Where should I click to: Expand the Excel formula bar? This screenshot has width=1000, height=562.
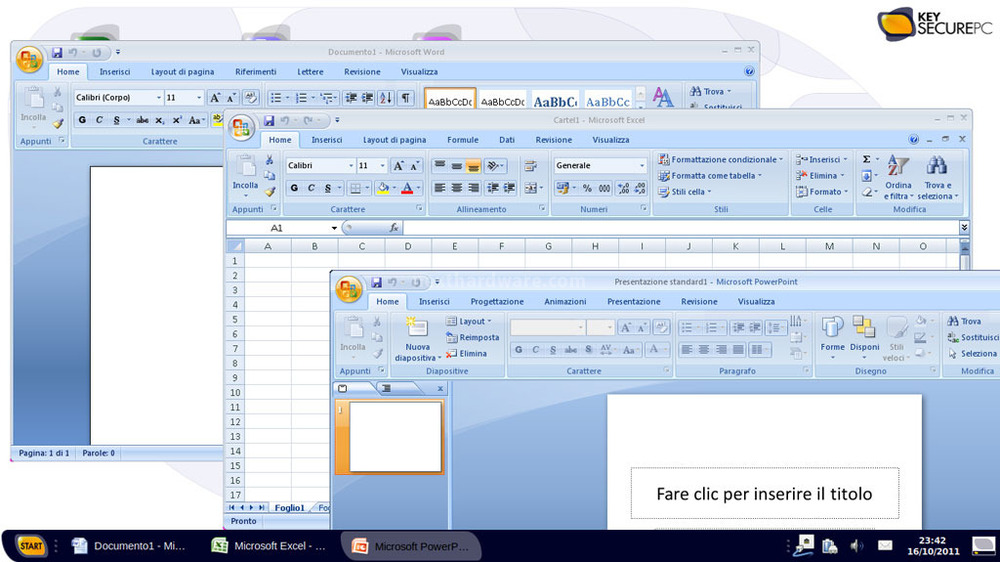click(964, 227)
